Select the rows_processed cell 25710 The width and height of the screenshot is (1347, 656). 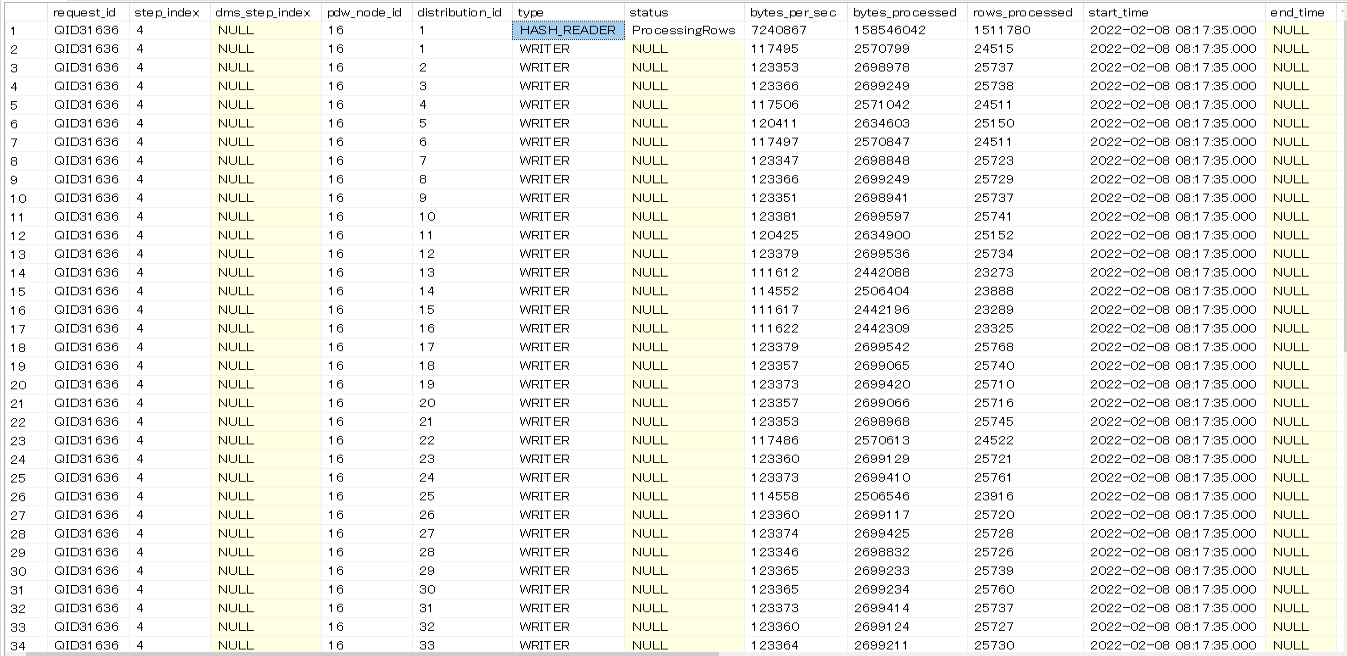[1024, 384]
